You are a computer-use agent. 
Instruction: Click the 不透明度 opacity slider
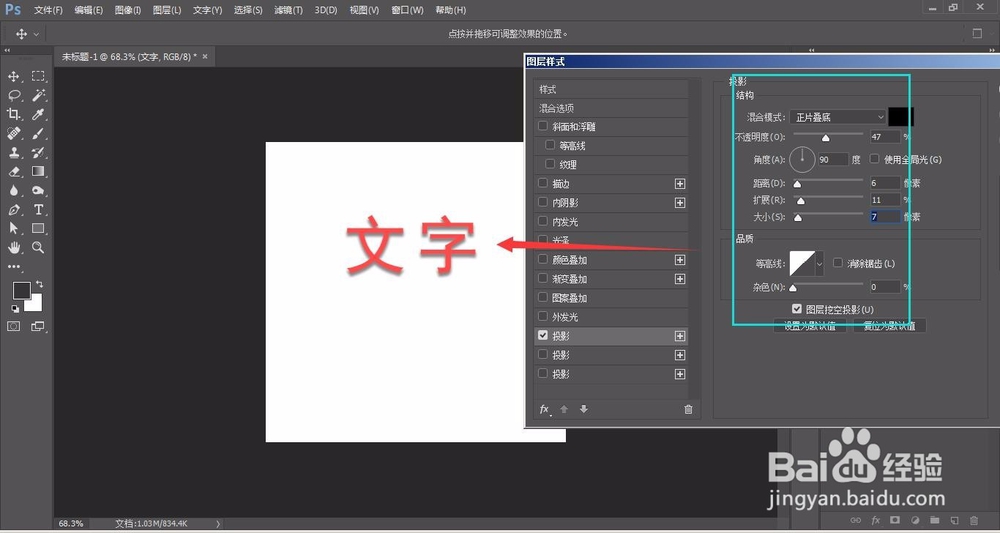pos(826,136)
